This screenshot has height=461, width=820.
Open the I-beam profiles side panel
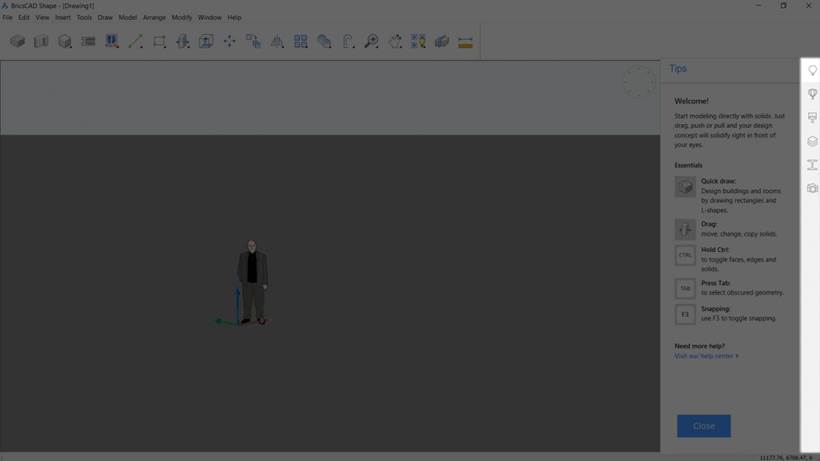tap(812, 165)
